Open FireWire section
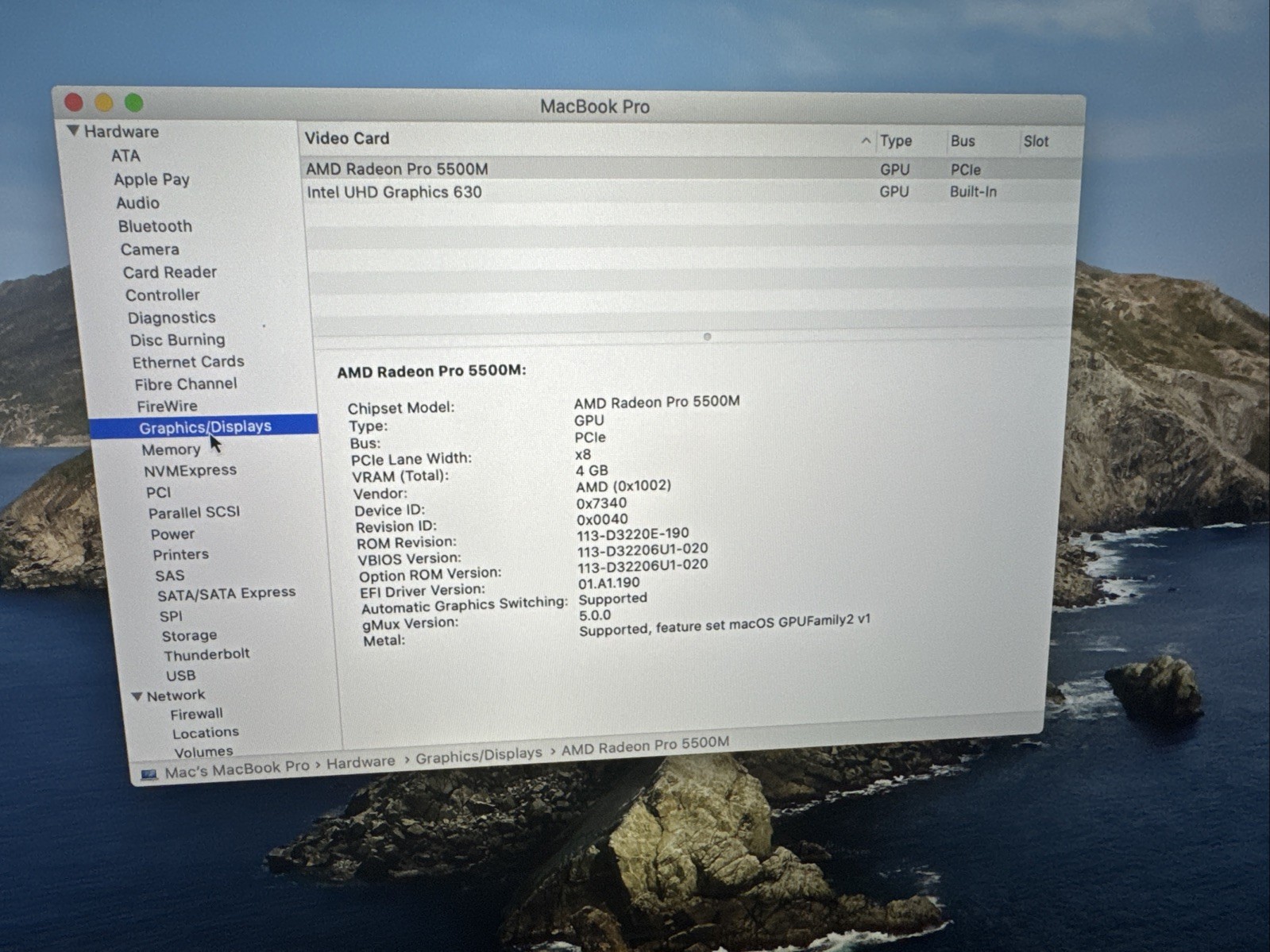 [167, 407]
